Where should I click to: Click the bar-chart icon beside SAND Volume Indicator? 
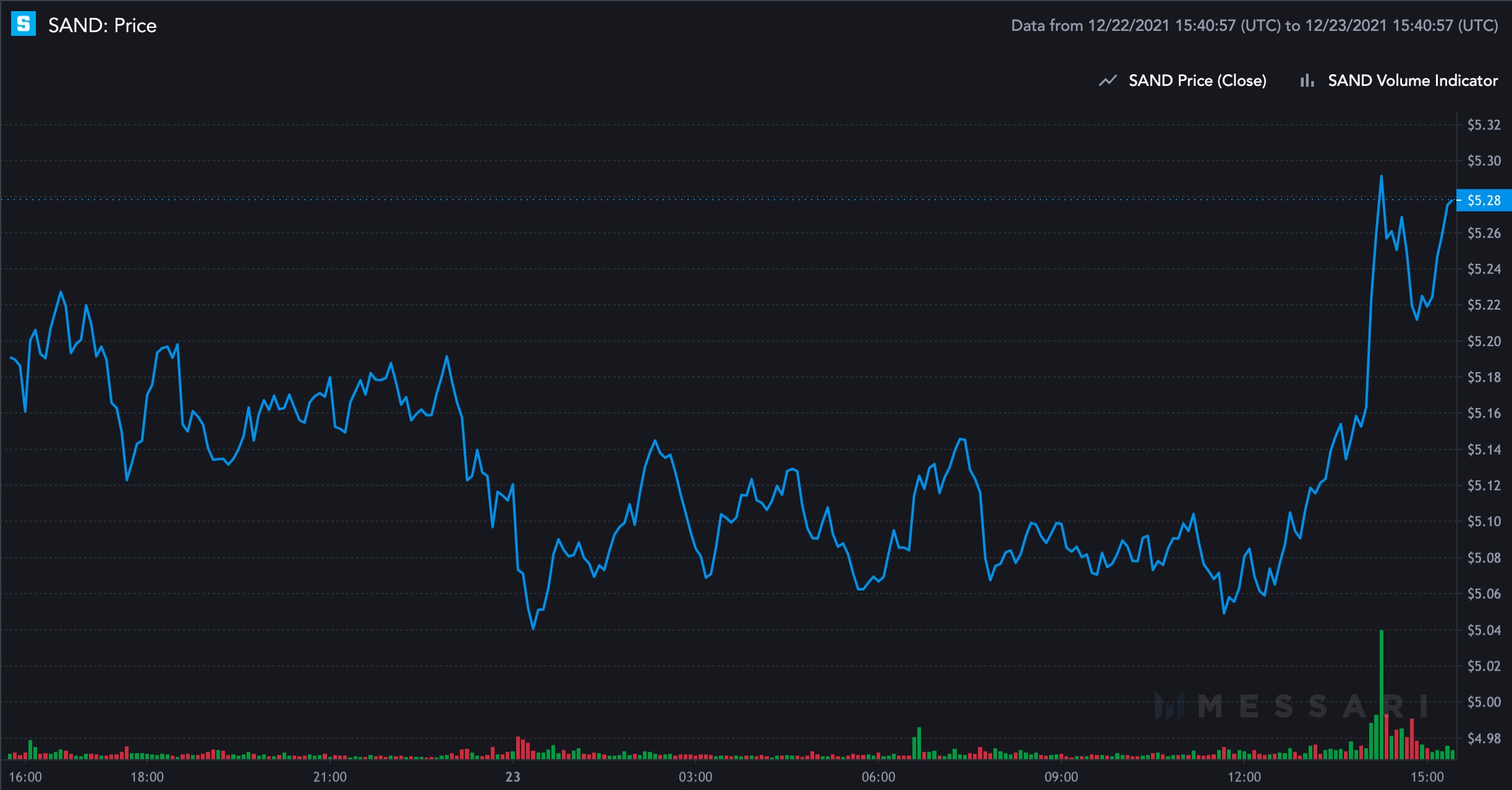pyautogui.click(x=1307, y=80)
